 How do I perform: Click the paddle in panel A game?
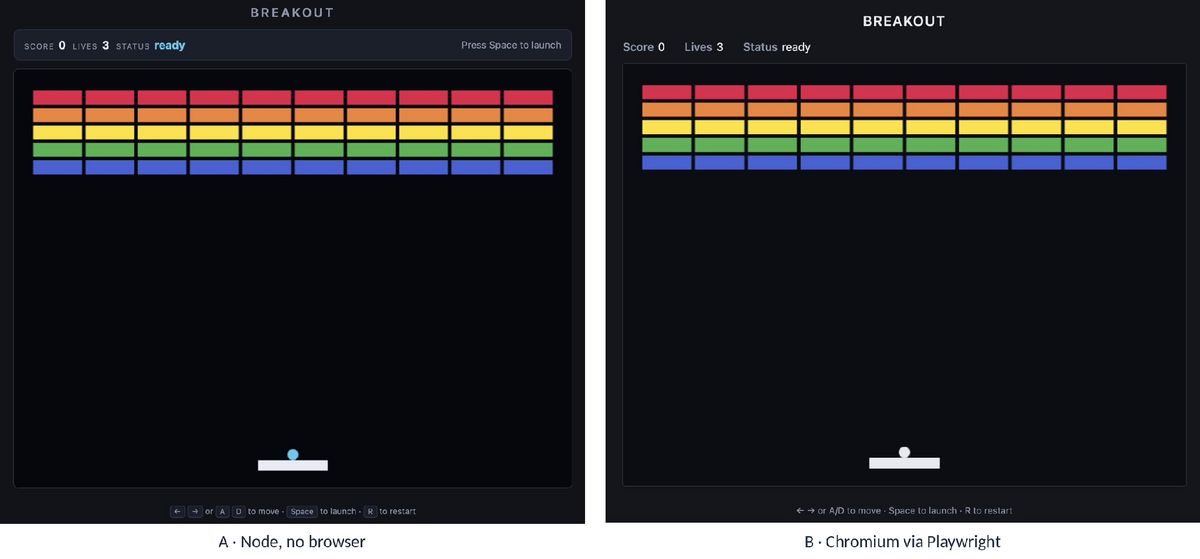coord(293,465)
